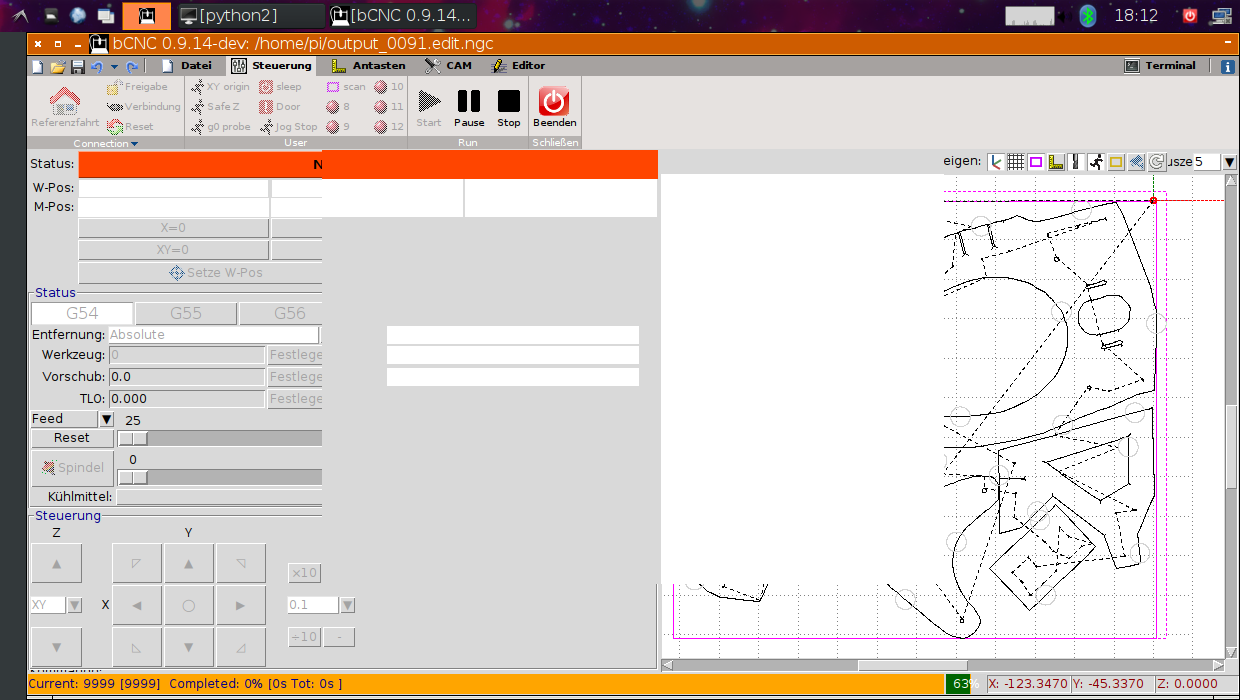Click the Reset button under Feed
This screenshot has width=1240, height=700.
click(x=72, y=438)
